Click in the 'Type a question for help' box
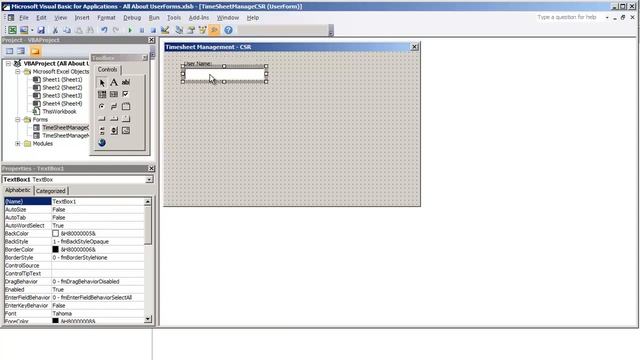640x360 pixels. 567,17
